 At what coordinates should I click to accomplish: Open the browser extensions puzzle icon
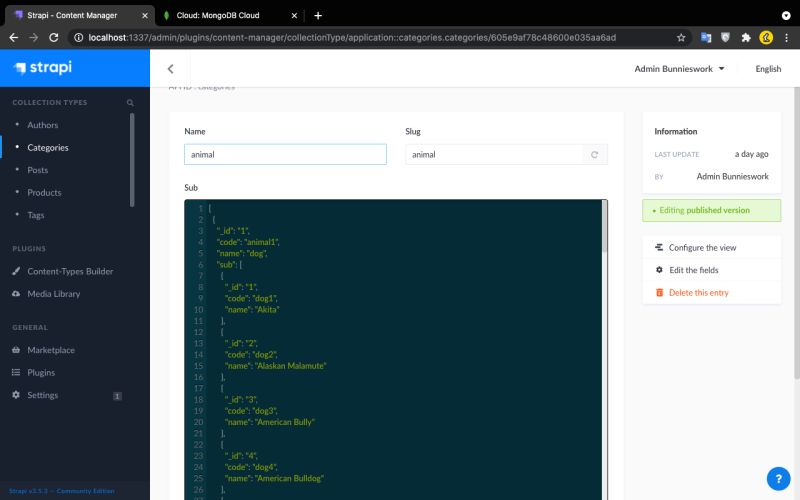pos(746,37)
